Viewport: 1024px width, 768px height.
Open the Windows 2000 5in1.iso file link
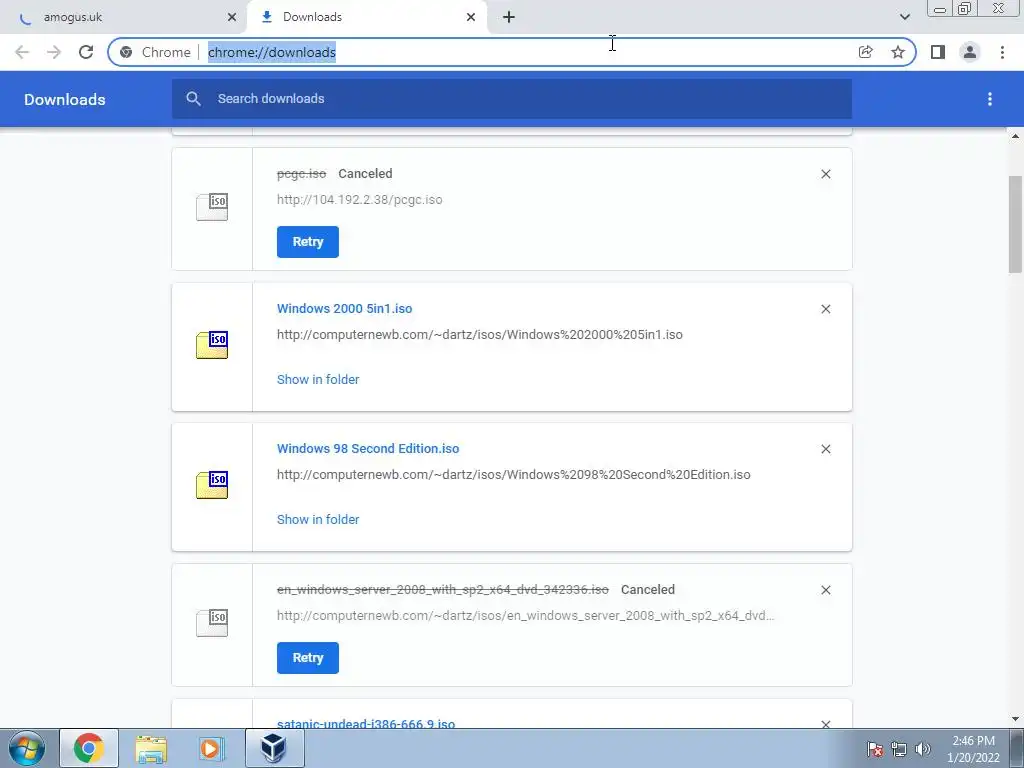tap(344, 308)
